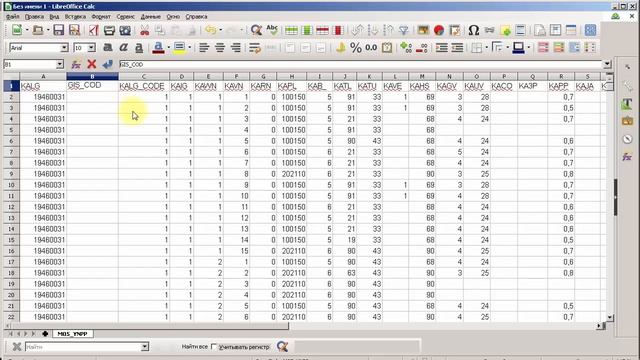Format cell as percent
The image size is (640, 360).
[356, 48]
